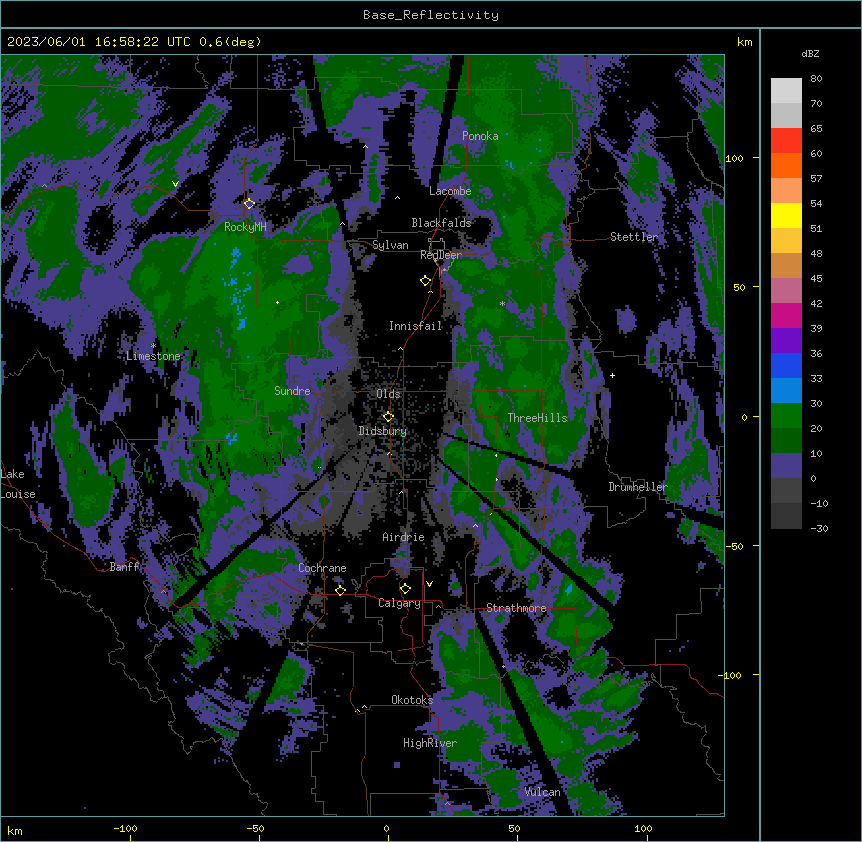This screenshot has height=842, width=862.
Task: Click the Airdrie city label
Action: (404, 537)
